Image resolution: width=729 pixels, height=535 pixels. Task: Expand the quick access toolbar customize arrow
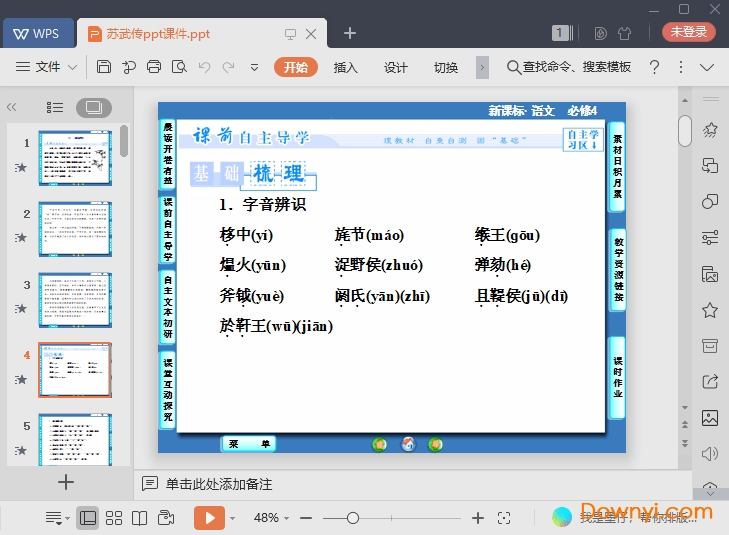(254, 67)
